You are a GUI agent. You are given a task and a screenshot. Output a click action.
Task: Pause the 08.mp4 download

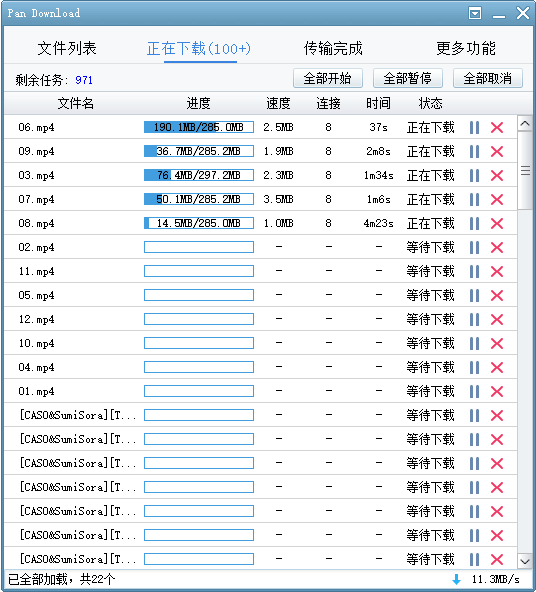pos(474,224)
